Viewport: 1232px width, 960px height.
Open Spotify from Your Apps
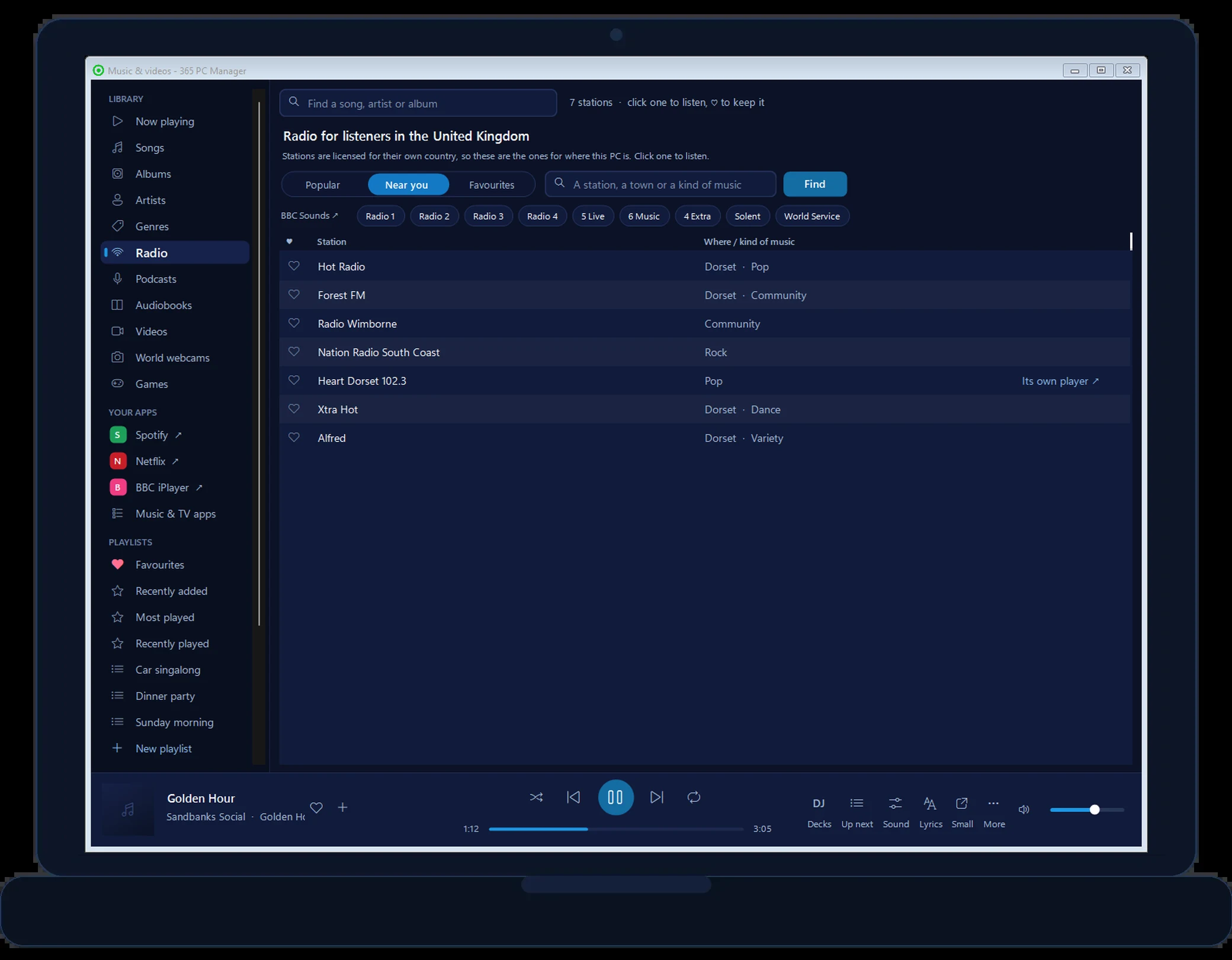pos(175,435)
